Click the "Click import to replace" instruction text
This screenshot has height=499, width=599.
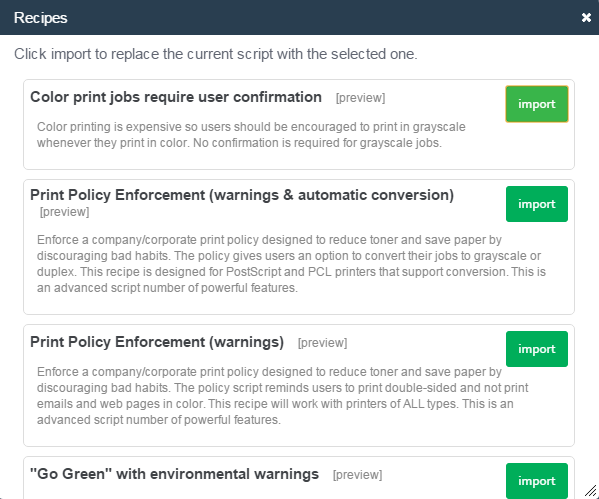tap(215, 54)
